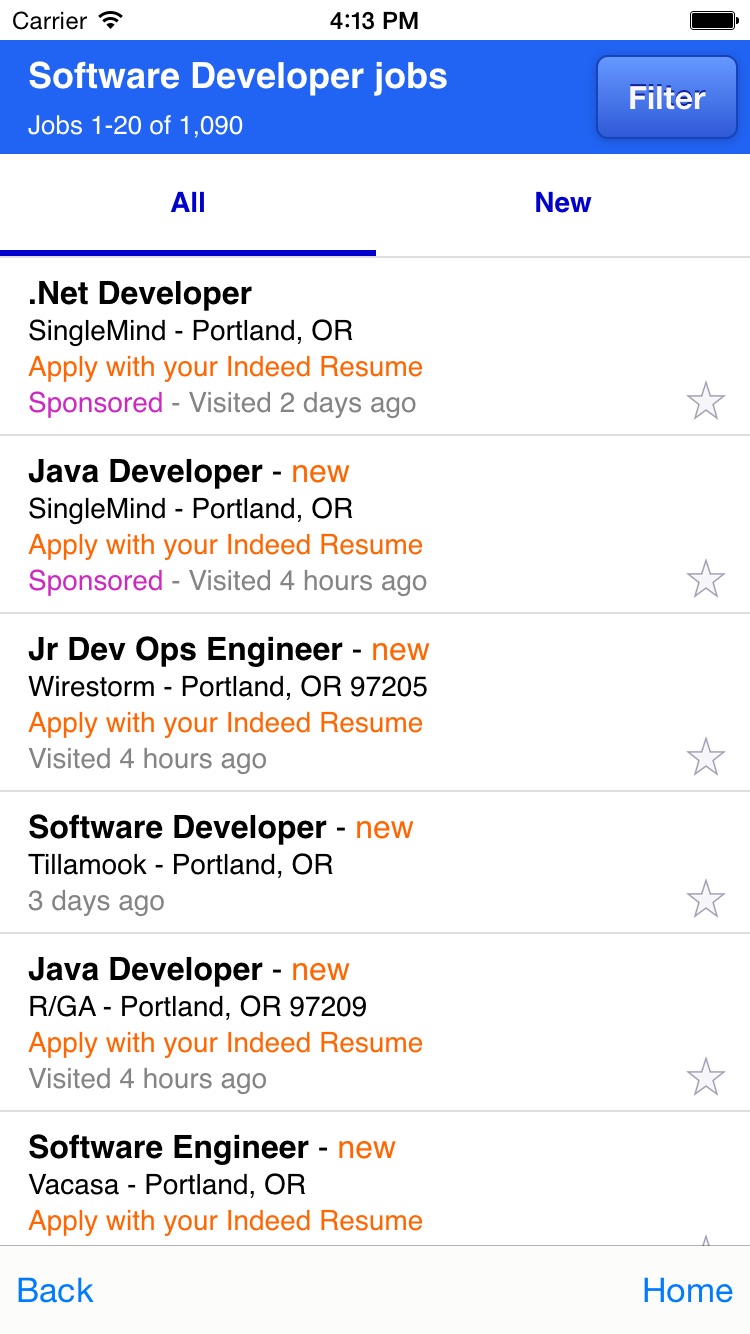Open the .Net Developer job posting
Image resolution: width=750 pixels, height=1334 pixels.
tap(375, 347)
